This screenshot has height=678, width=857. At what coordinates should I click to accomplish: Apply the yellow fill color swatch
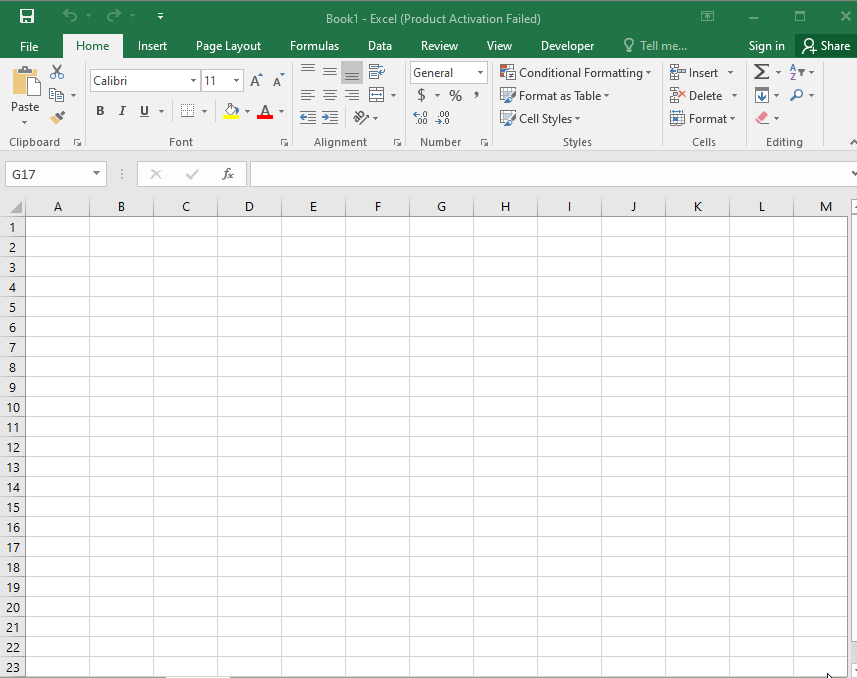click(x=232, y=111)
